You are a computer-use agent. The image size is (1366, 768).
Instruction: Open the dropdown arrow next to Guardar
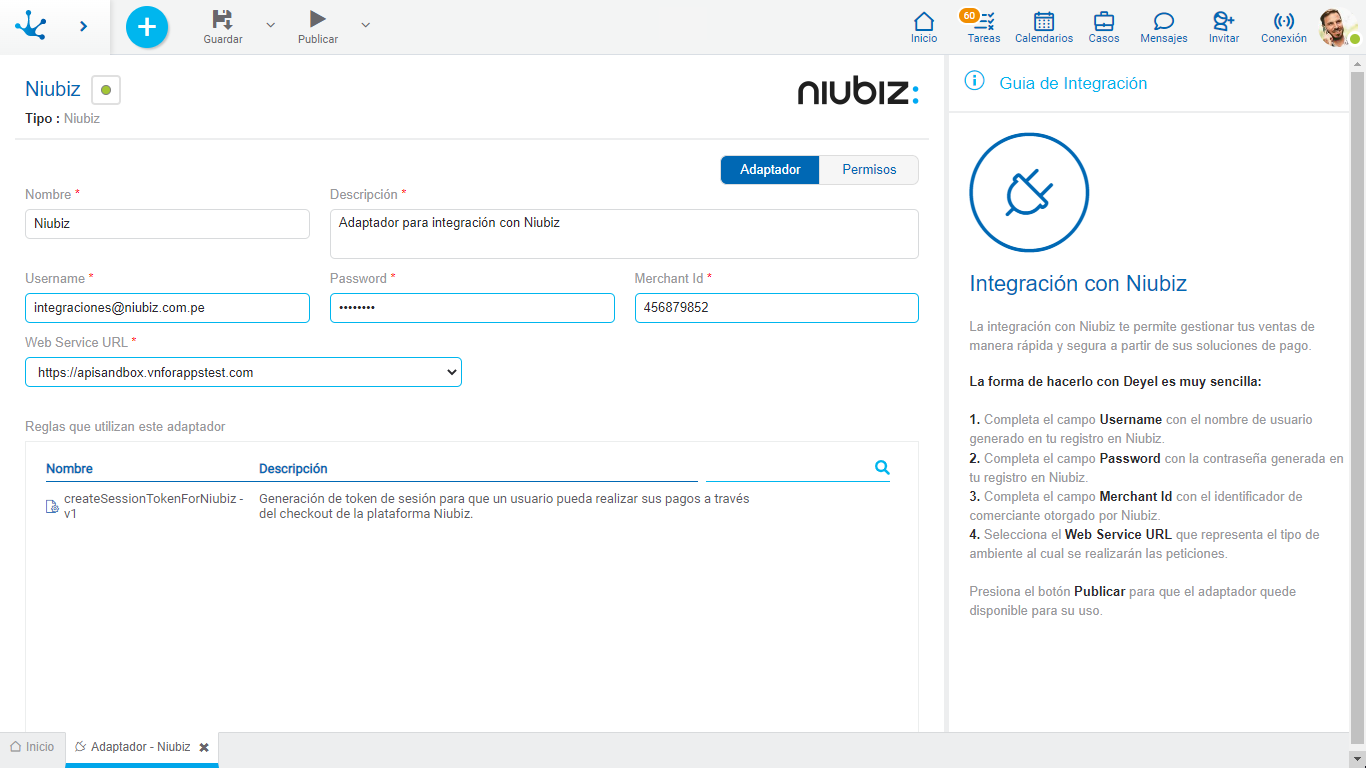click(270, 24)
